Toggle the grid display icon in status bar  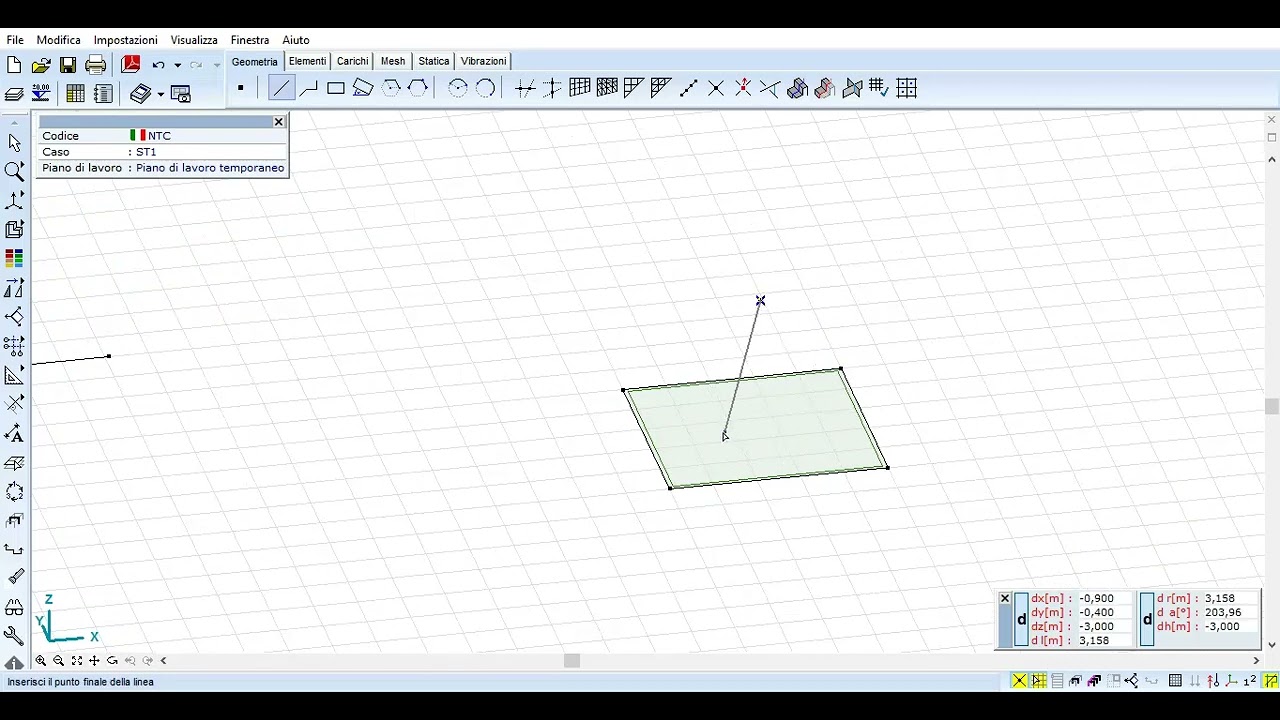(1175, 681)
